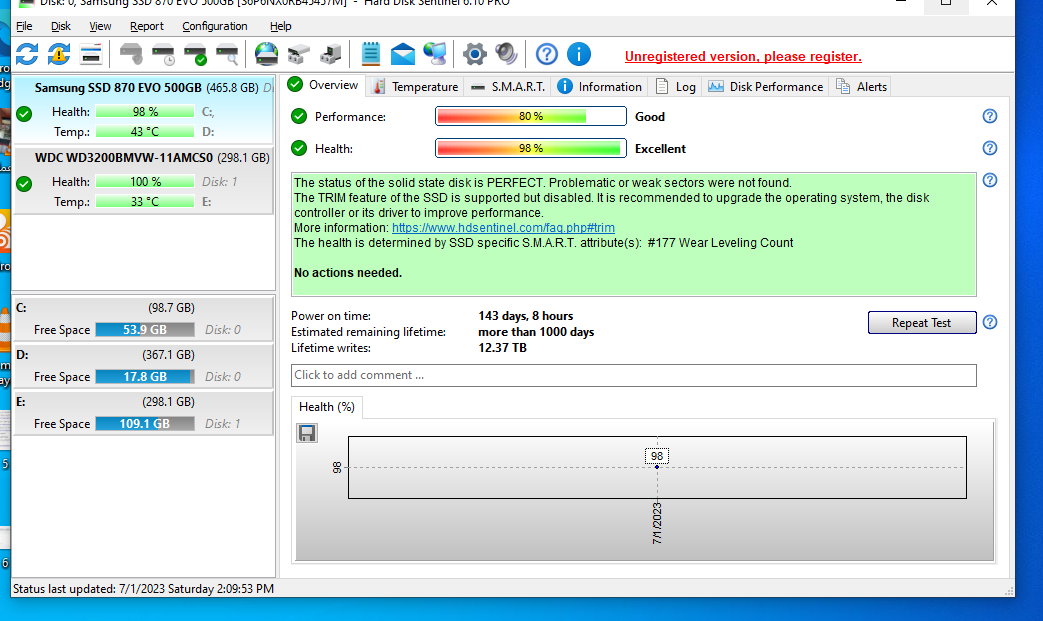Click help icon beside the status text box
Screen dimensions: 1043x621
(x=990, y=180)
